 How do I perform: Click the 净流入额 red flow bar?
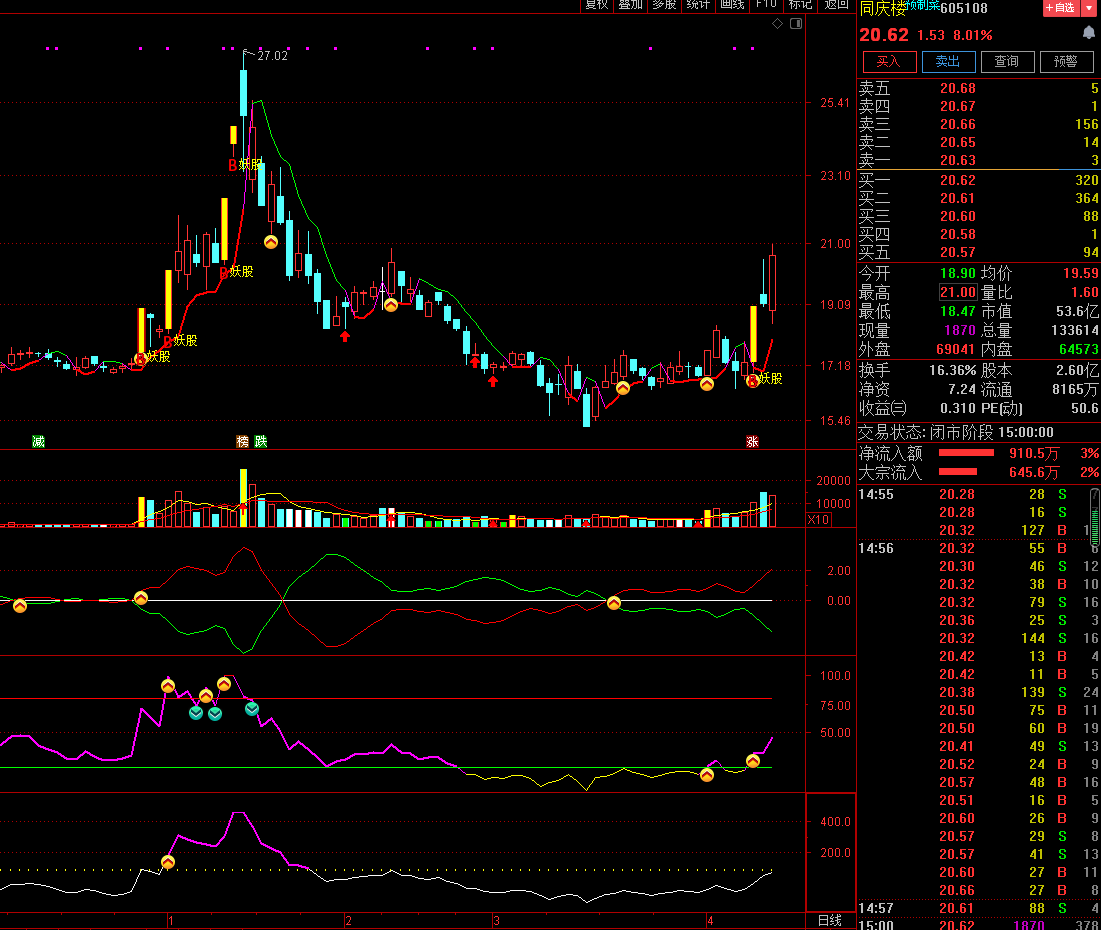pos(966,453)
